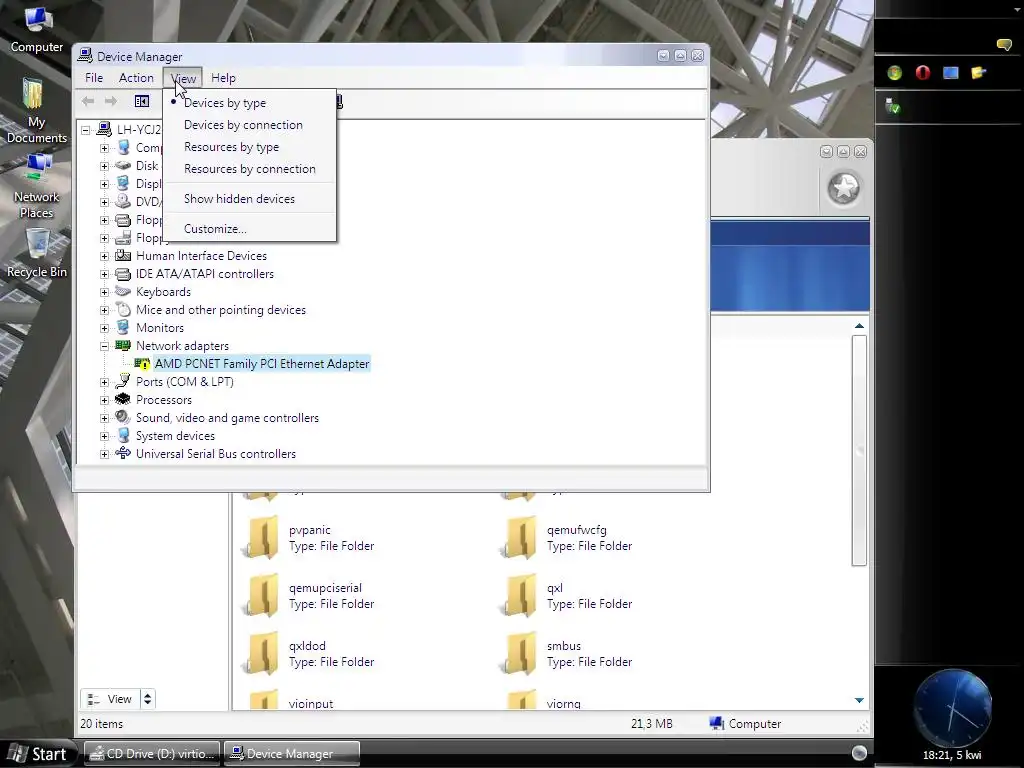Click the Human Interface Devices icon

coord(123,255)
